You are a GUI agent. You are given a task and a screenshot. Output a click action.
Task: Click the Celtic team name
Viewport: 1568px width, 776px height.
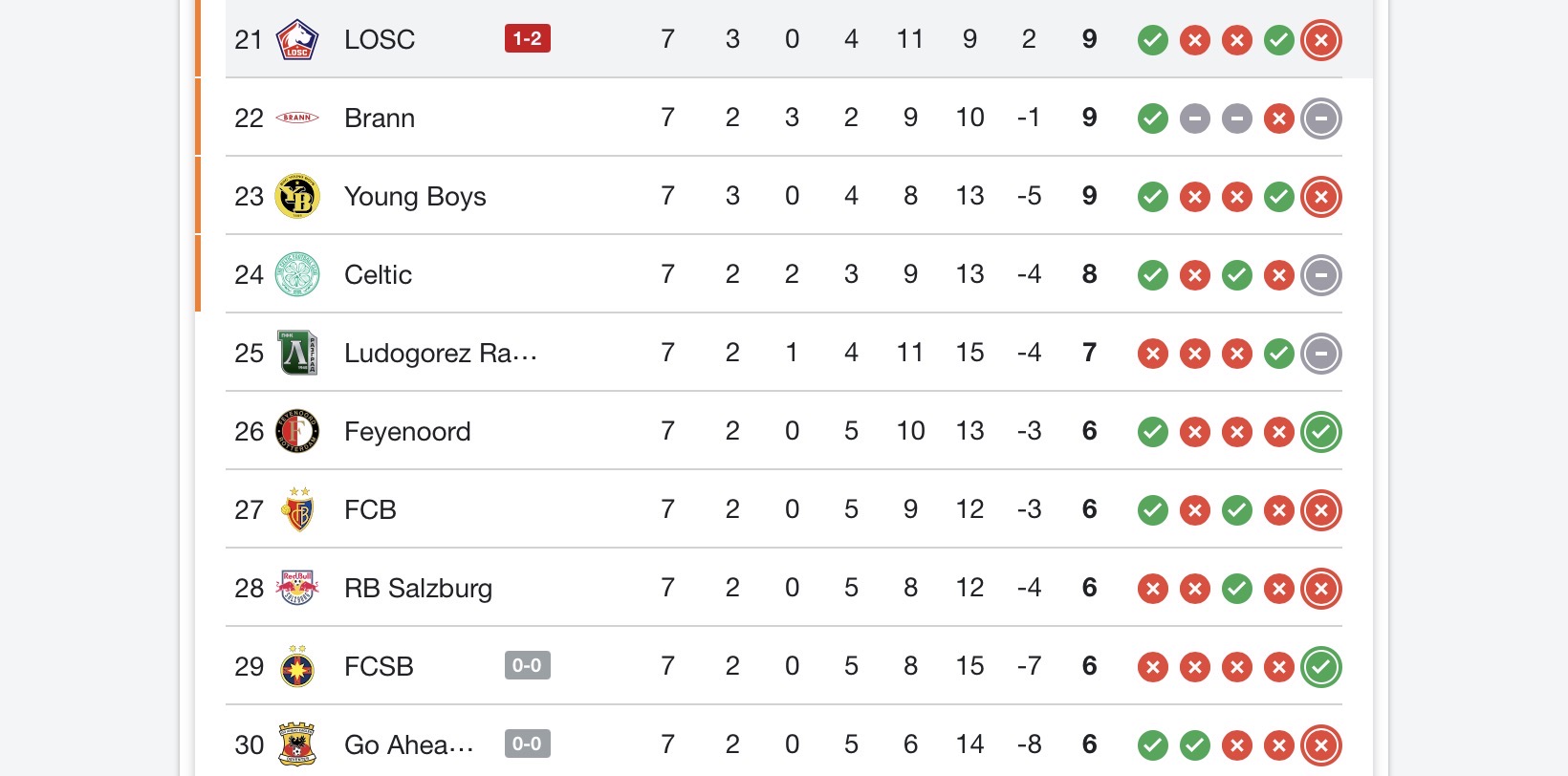click(x=378, y=275)
